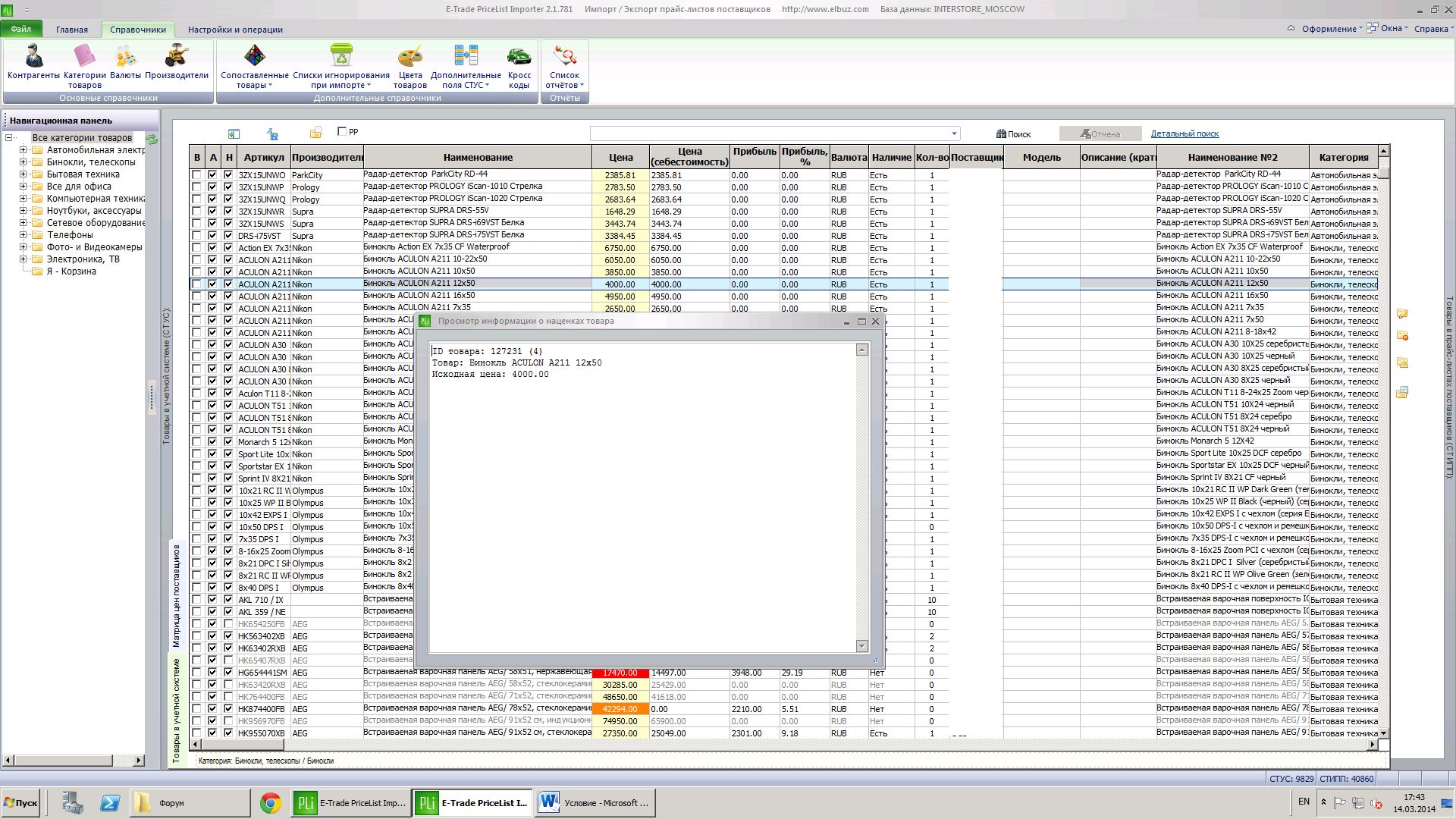Open Категории товаров reference
Image resolution: width=1456 pixels, height=819 pixels.
coord(84,67)
